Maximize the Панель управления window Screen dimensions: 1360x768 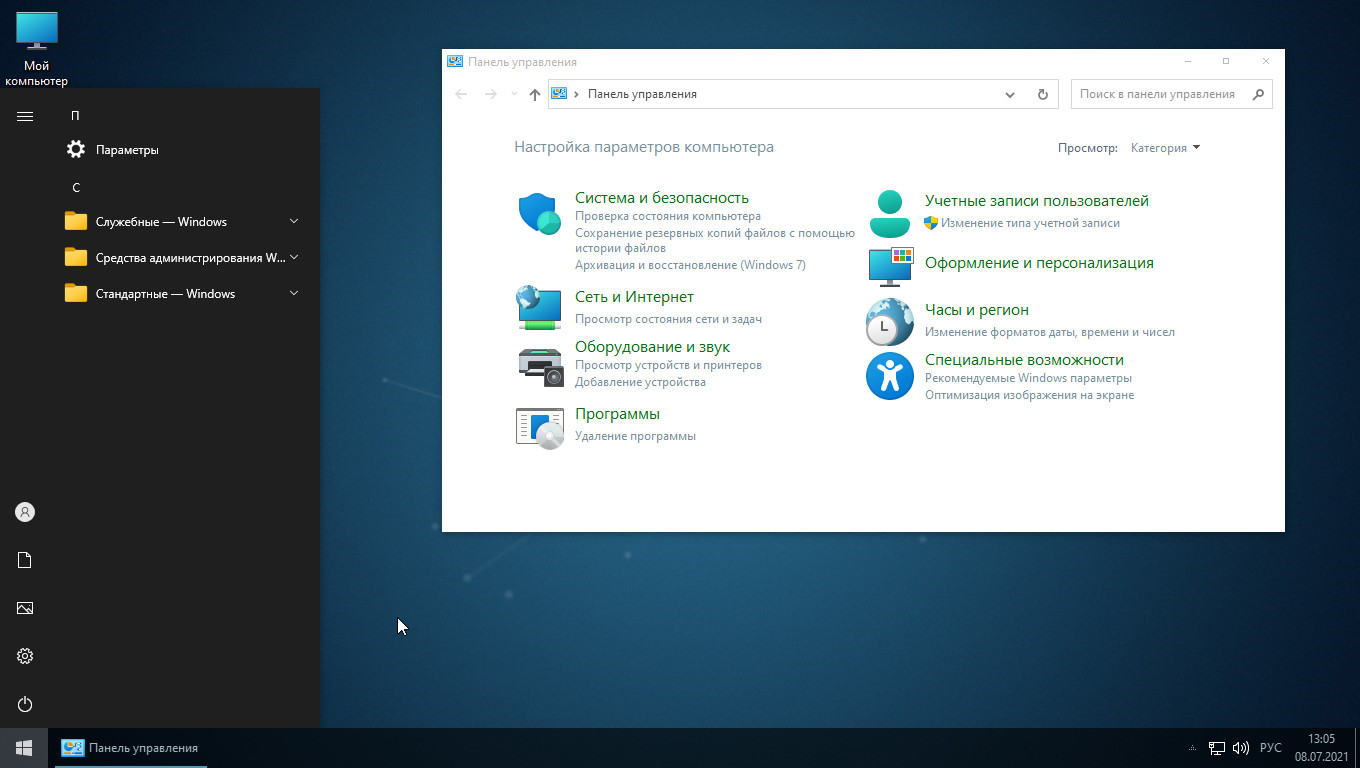1226,62
